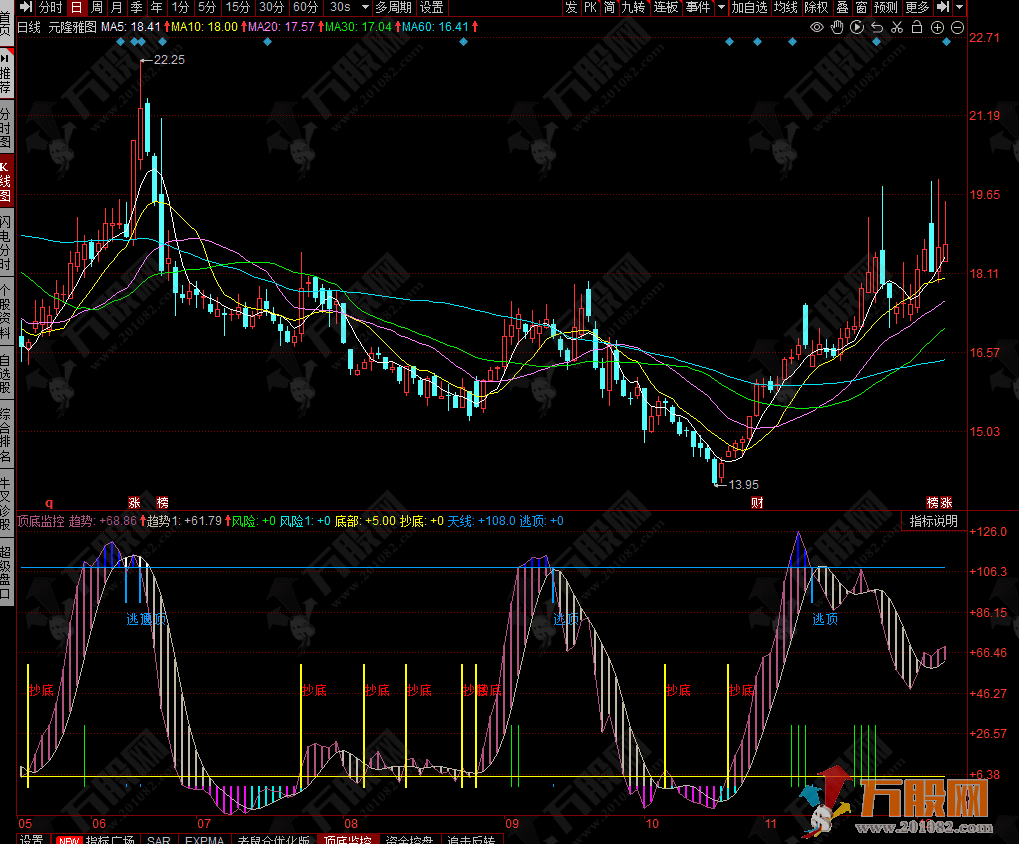Start chart replay play button
Screen dimensions: 1019x844
[x=857, y=27]
